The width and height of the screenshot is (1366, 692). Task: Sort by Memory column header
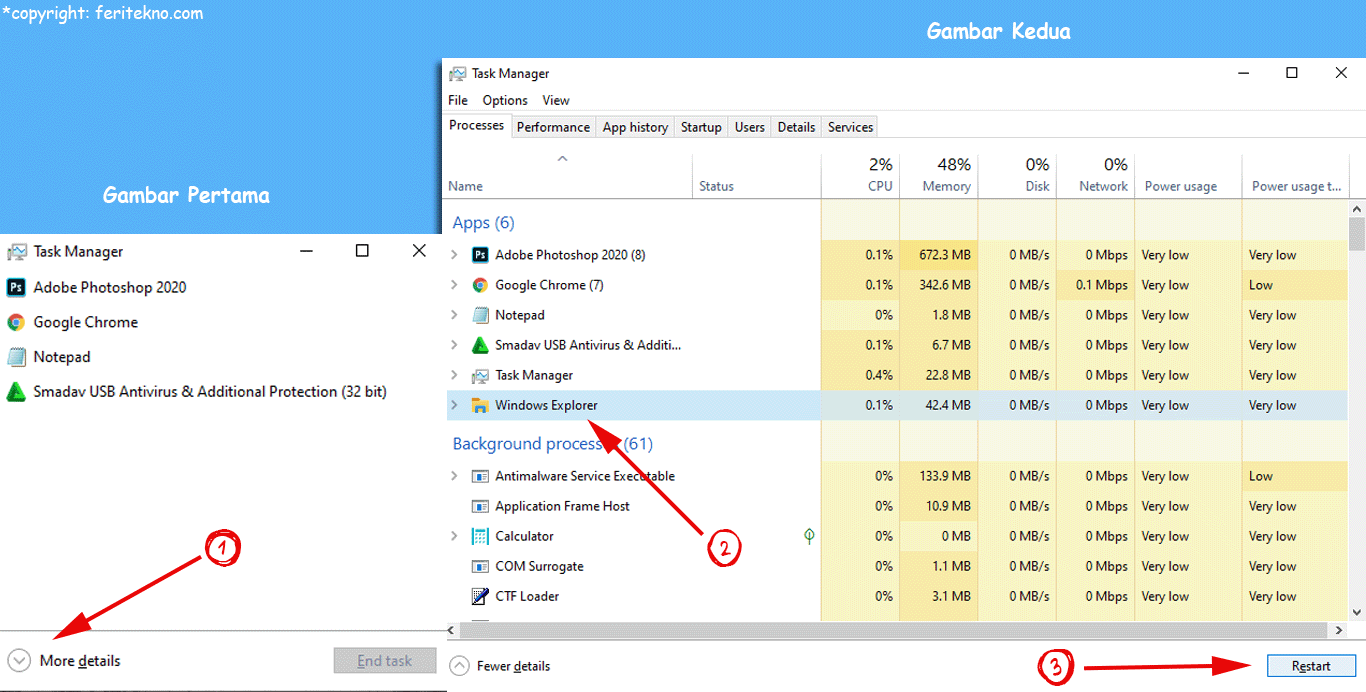[939, 176]
